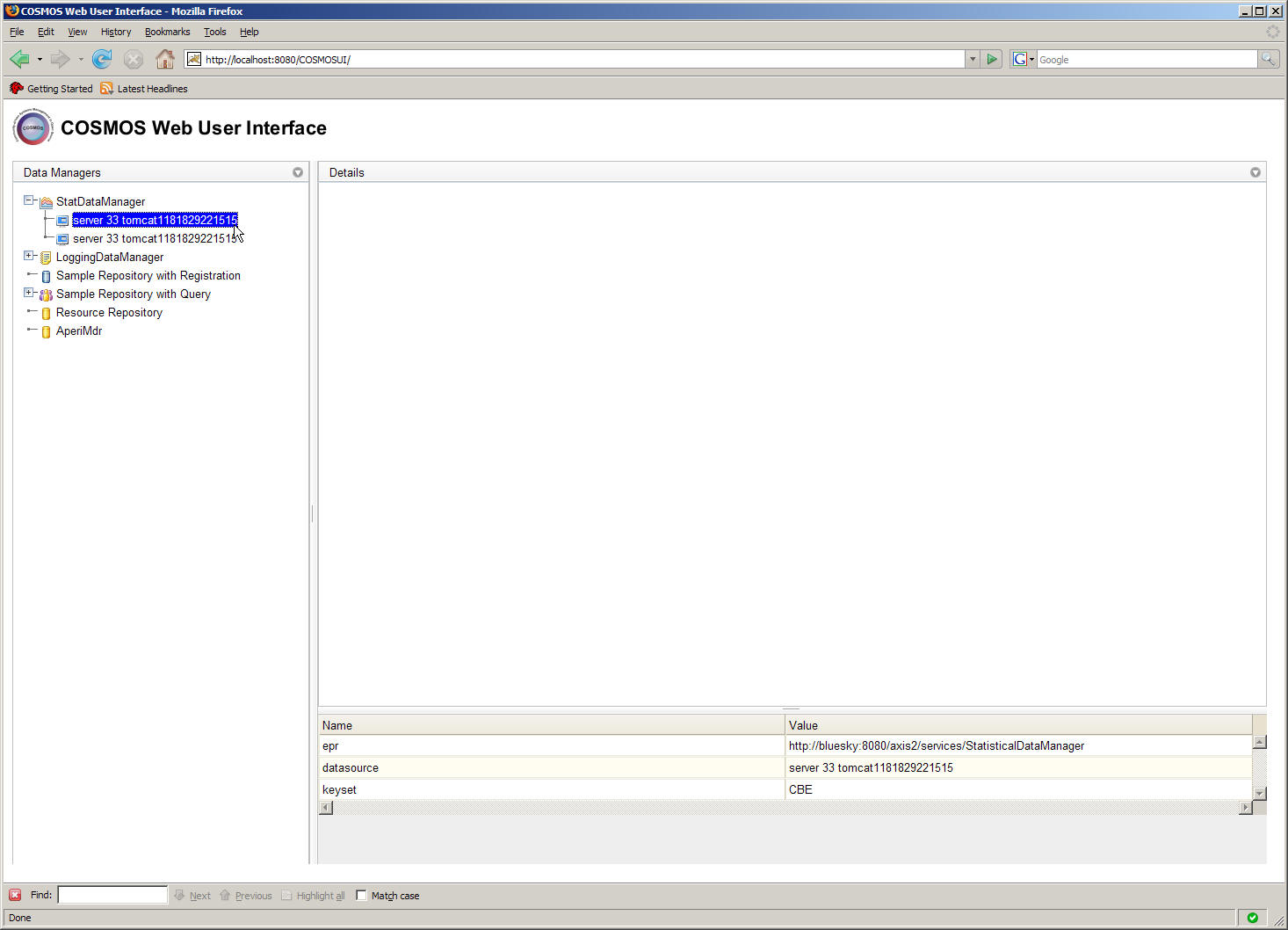Click the grey forward arrow button
This screenshot has height=930, width=1288.
tap(60, 59)
